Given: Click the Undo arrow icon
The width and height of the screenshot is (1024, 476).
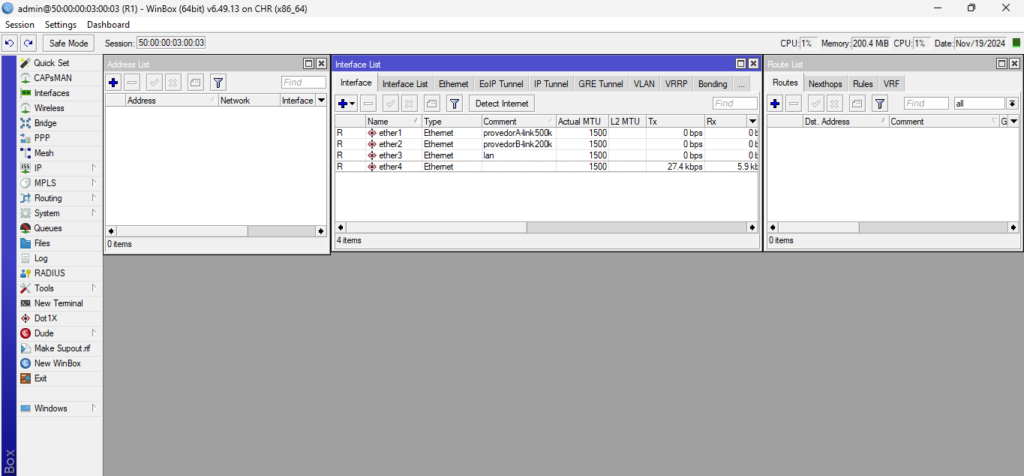Looking at the screenshot, I should pos(9,43).
